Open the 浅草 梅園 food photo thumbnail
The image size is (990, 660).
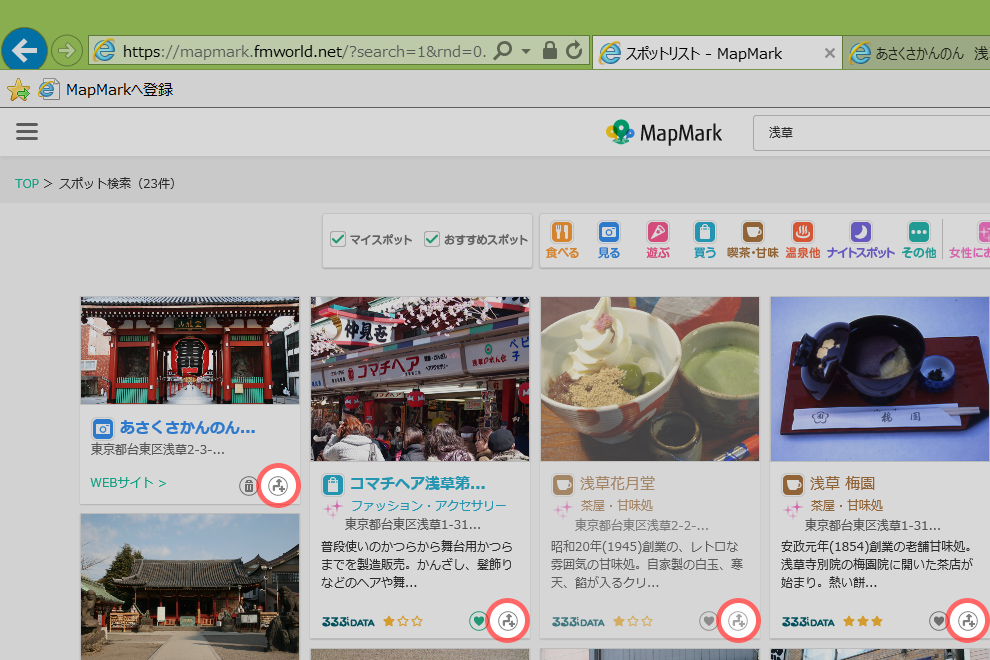click(879, 378)
